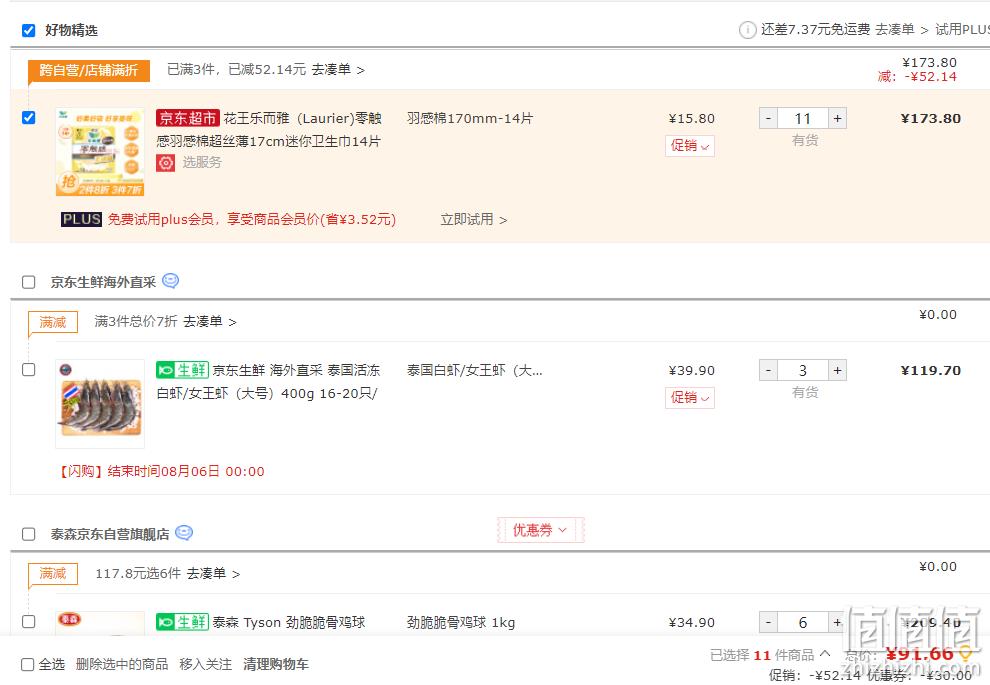This screenshot has height=685, width=990.
Task: Click 移入关注 to move items to favorites
Action: (x=205, y=664)
